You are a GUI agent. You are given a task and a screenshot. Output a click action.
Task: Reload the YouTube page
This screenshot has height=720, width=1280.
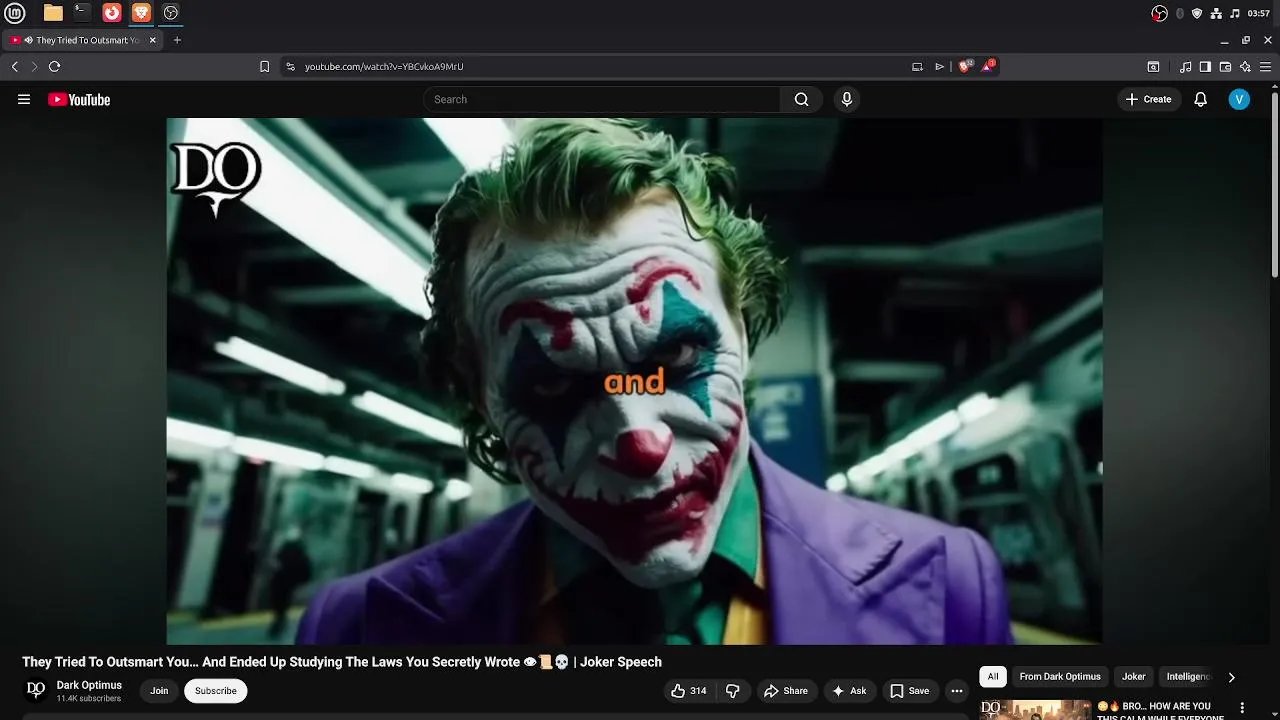[55, 67]
